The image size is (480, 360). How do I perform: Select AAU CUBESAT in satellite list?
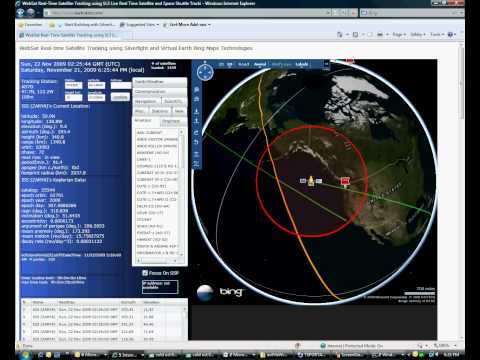click(x=149, y=133)
